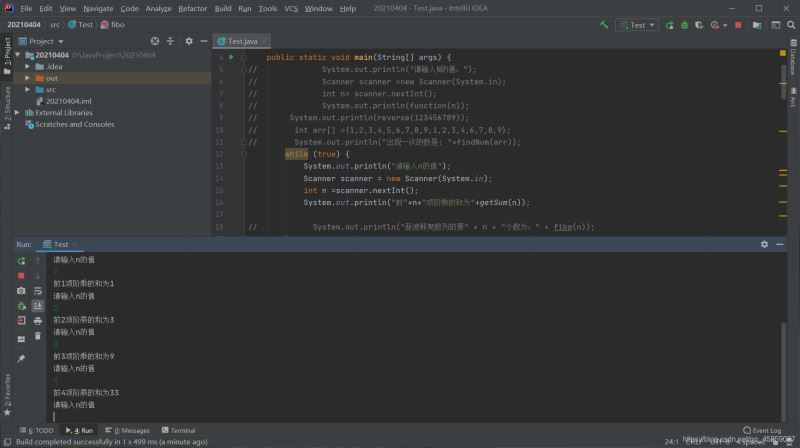Screen dimensions: 800x448
Task: Print the console output
Action: (37, 321)
